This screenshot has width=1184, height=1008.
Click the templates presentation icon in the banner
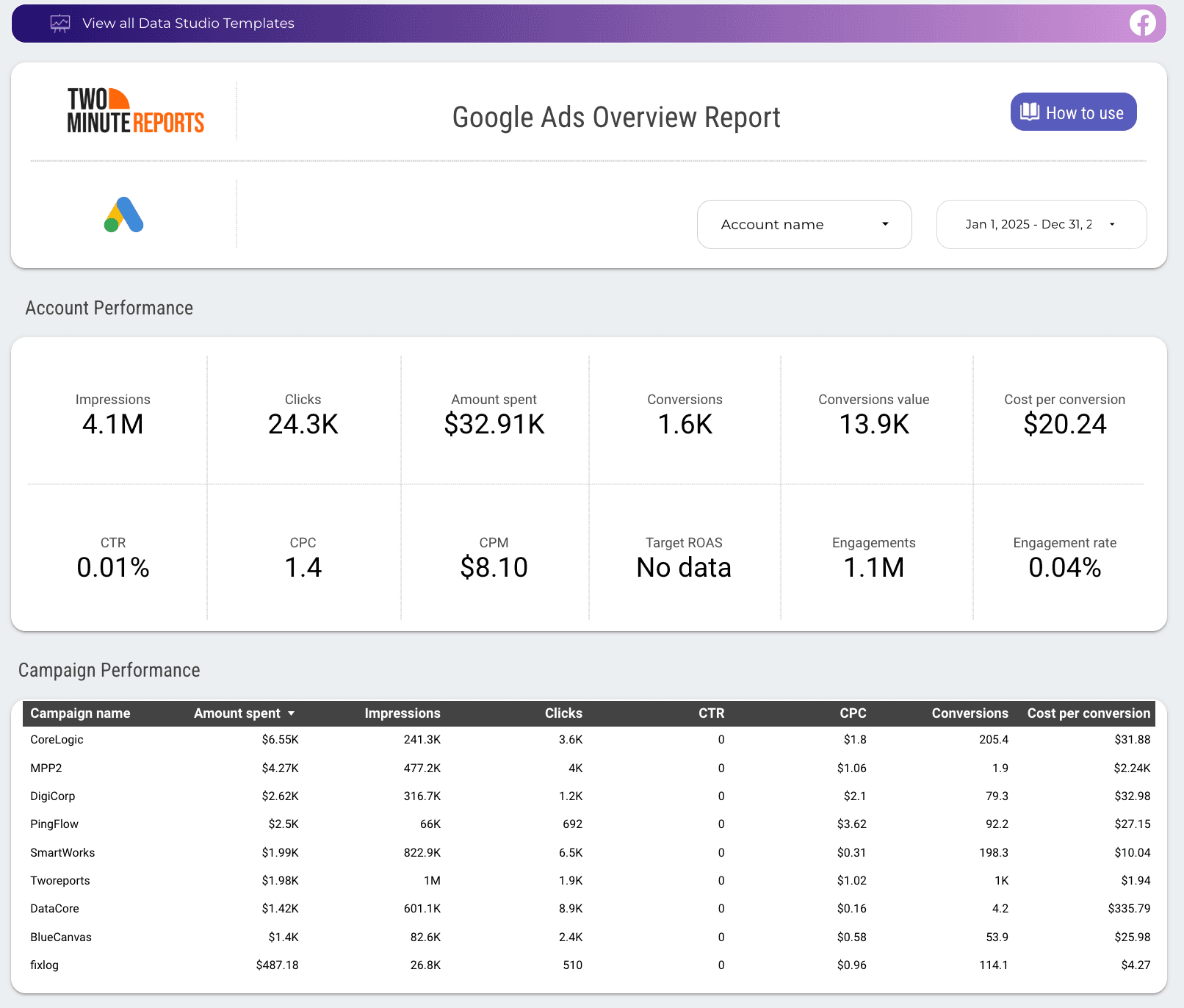[x=59, y=24]
